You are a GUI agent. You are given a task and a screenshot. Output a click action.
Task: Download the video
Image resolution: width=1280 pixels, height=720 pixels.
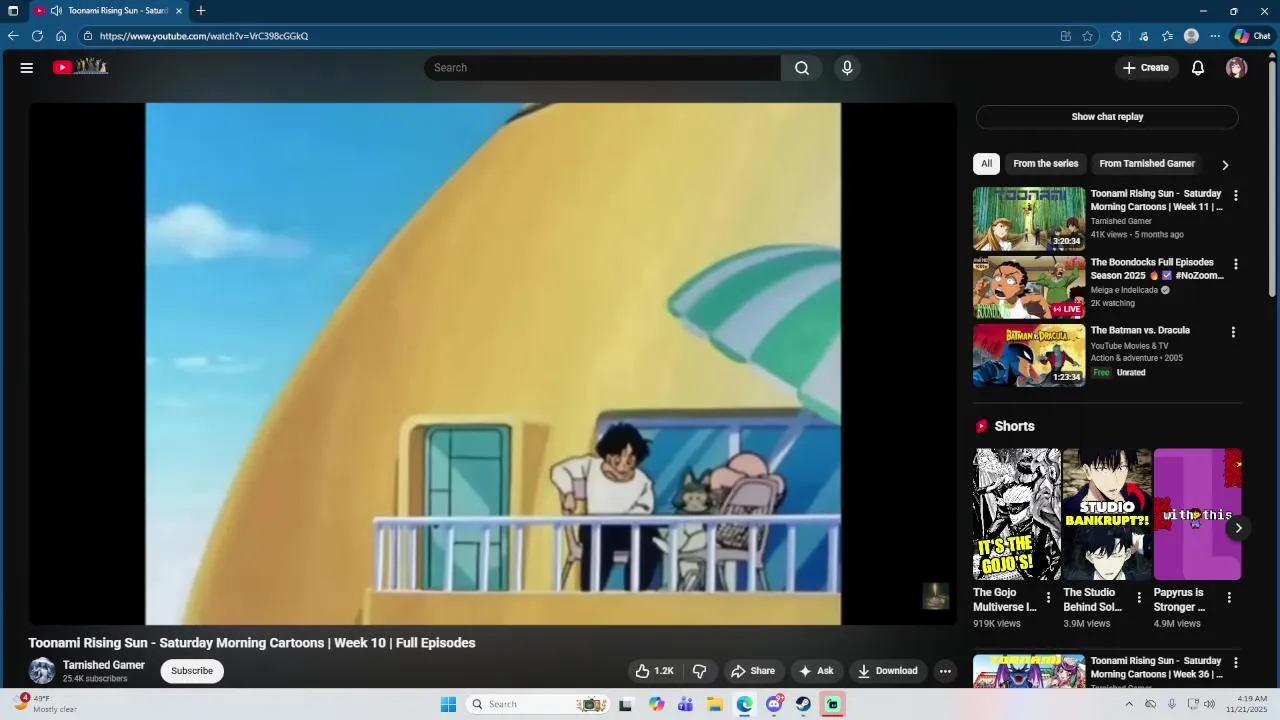coord(887,671)
